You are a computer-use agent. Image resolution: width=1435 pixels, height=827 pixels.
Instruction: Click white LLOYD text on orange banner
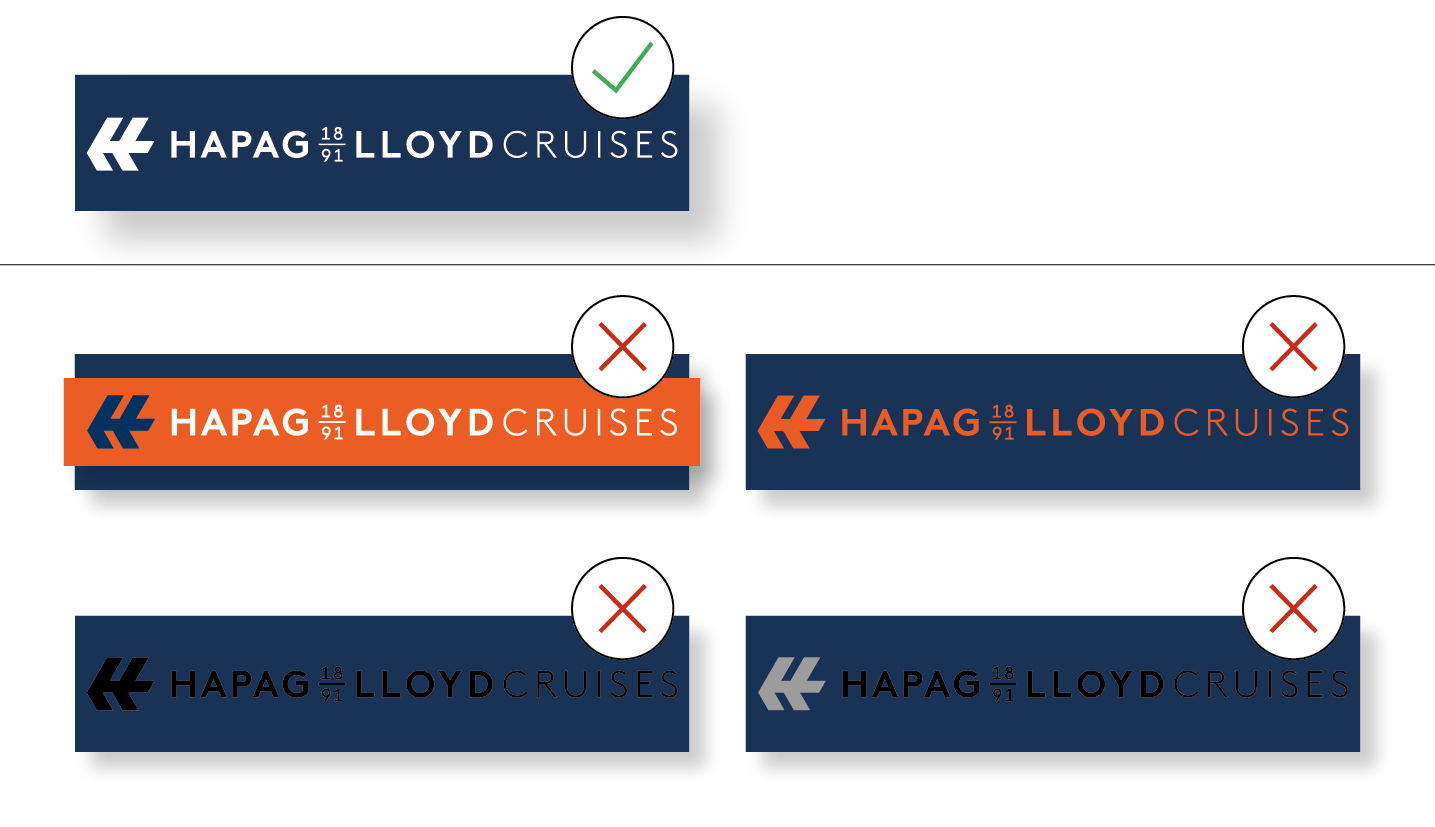pyautogui.click(x=424, y=423)
